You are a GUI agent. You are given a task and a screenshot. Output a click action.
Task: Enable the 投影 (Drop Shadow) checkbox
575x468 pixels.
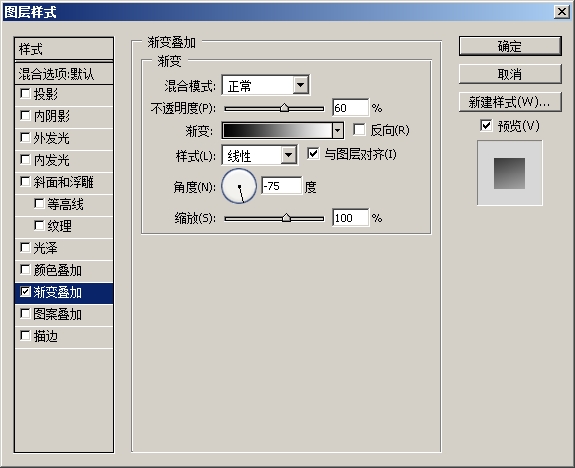click(25, 94)
